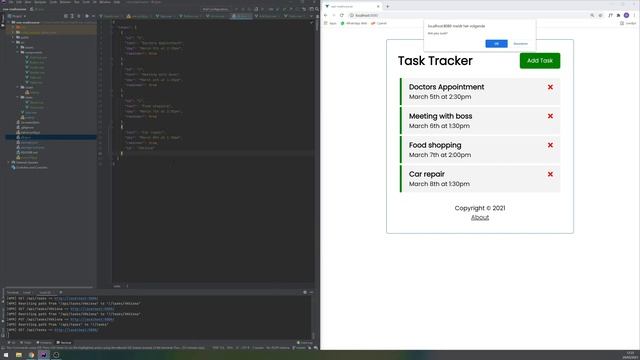Click the Food shopping task title
The height and width of the screenshot is (360, 640).
pyautogui.click(x=435, y=145)
